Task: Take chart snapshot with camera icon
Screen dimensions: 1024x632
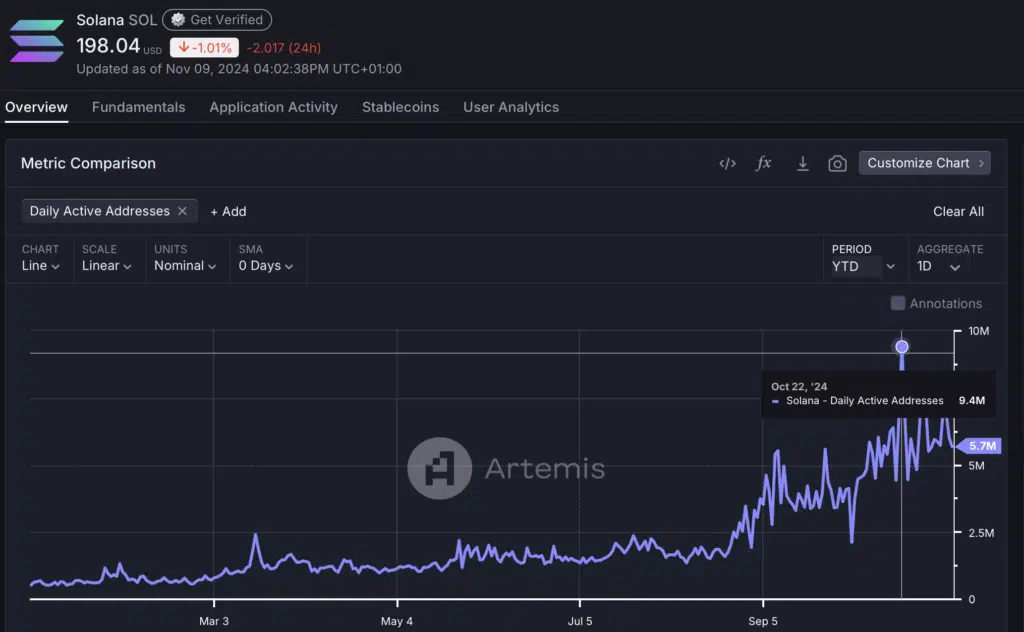Action: tap(837, 163)
